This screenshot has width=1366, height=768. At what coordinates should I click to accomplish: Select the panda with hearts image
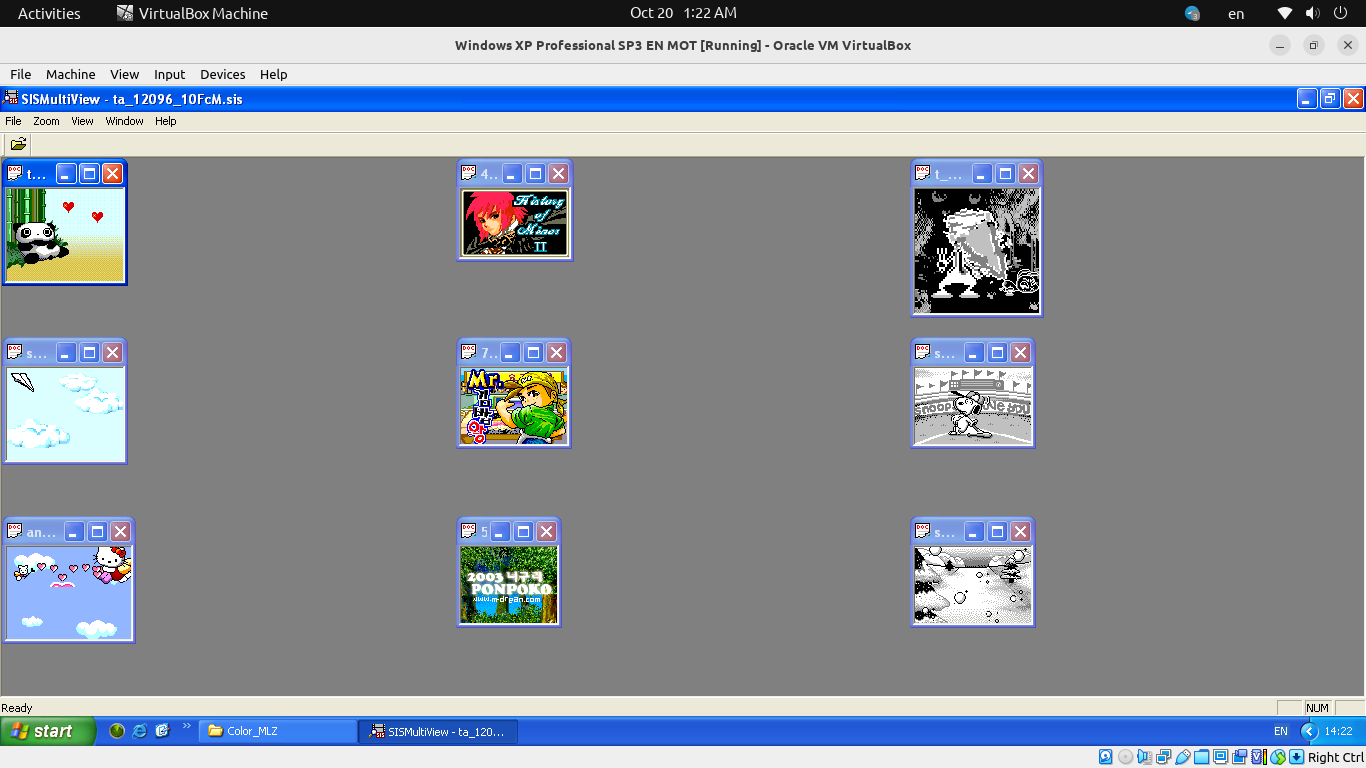65,235
